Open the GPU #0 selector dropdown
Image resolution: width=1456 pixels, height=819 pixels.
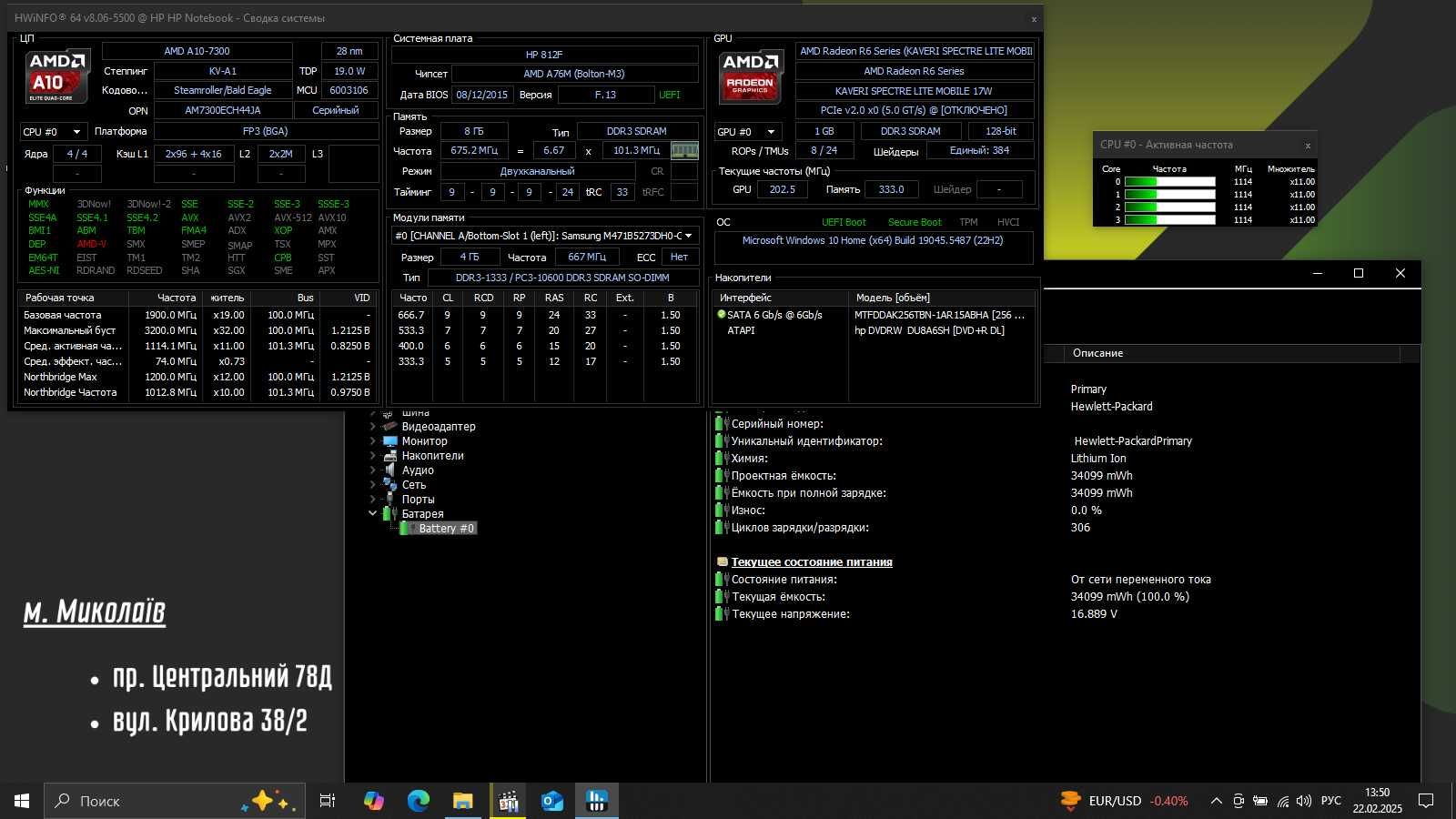coord(748,132)
